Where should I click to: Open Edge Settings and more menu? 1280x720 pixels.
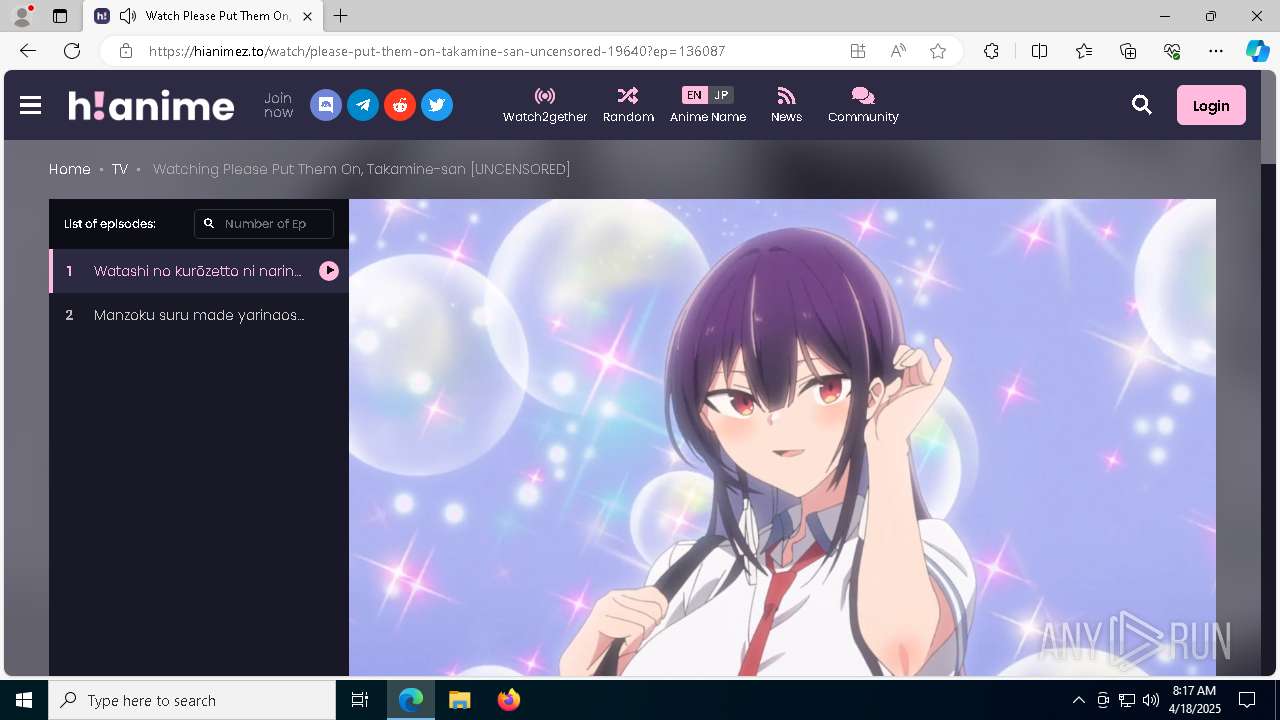pos(1216,51)
